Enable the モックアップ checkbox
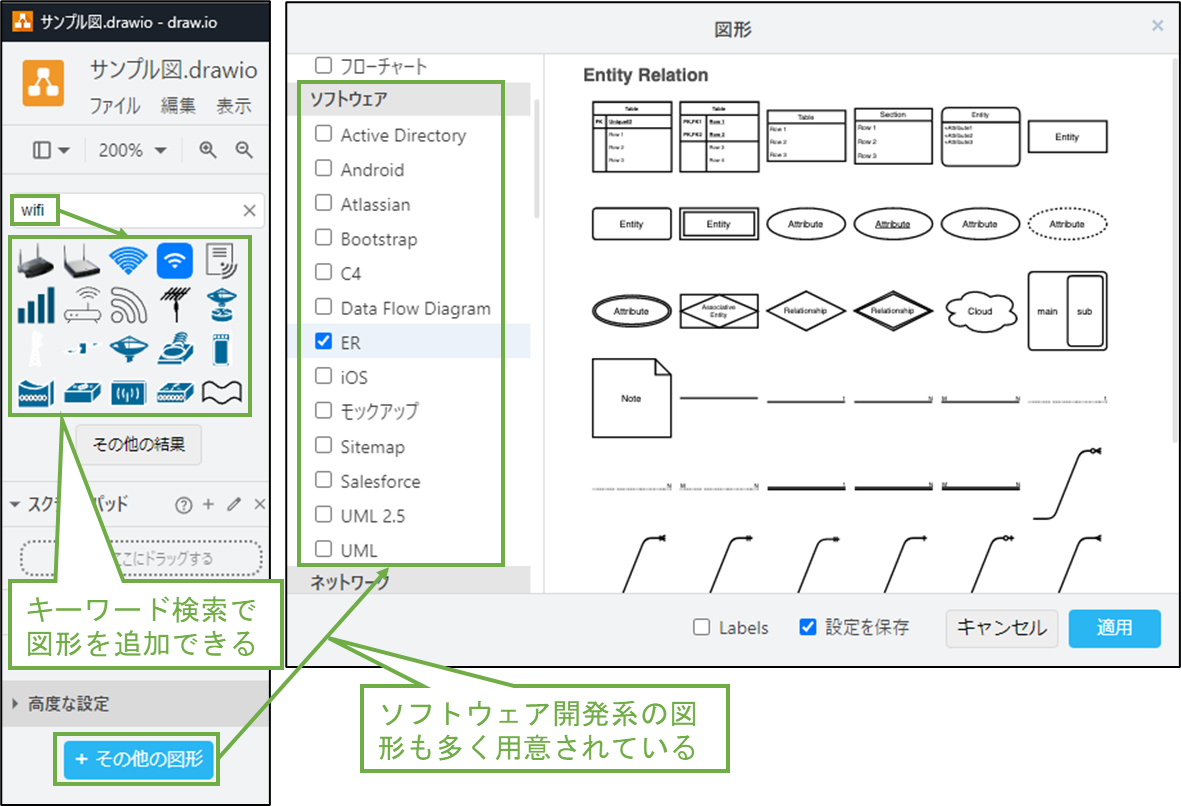The height and width of the screenshot is (806, 1181). (323, 411)
